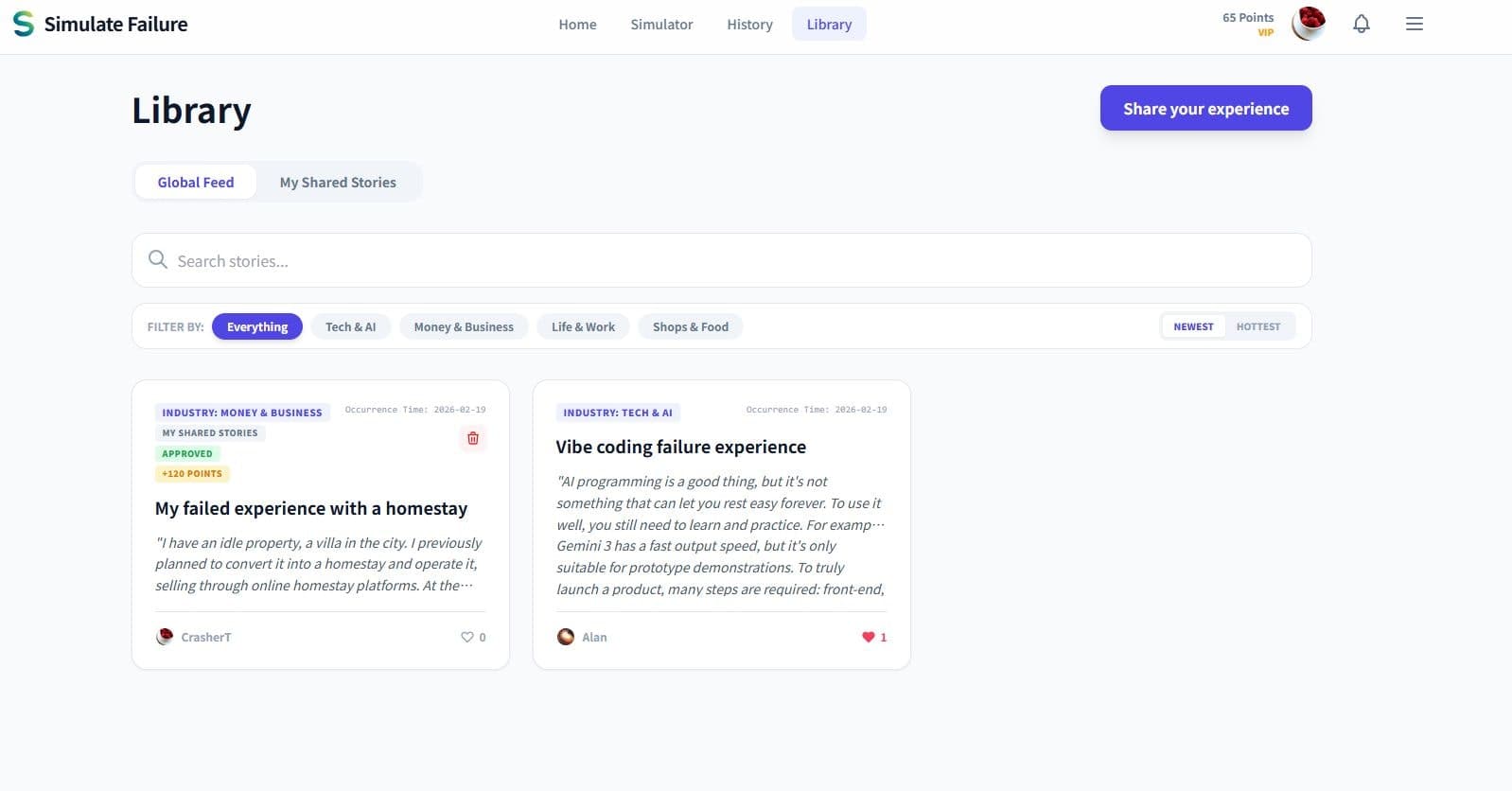Filter by Money & Business
The width and height of the screenshot is (1512, 791).
[464, 326]
